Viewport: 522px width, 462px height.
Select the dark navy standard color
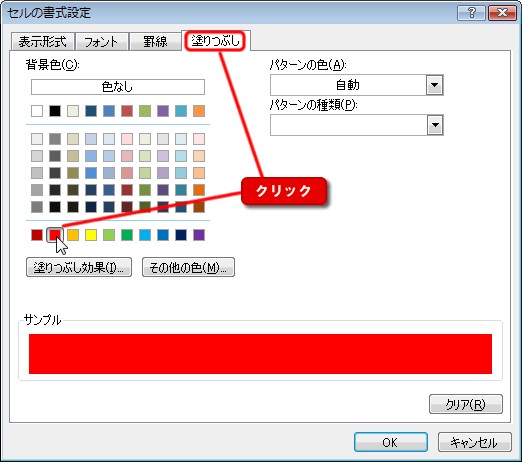181,235
